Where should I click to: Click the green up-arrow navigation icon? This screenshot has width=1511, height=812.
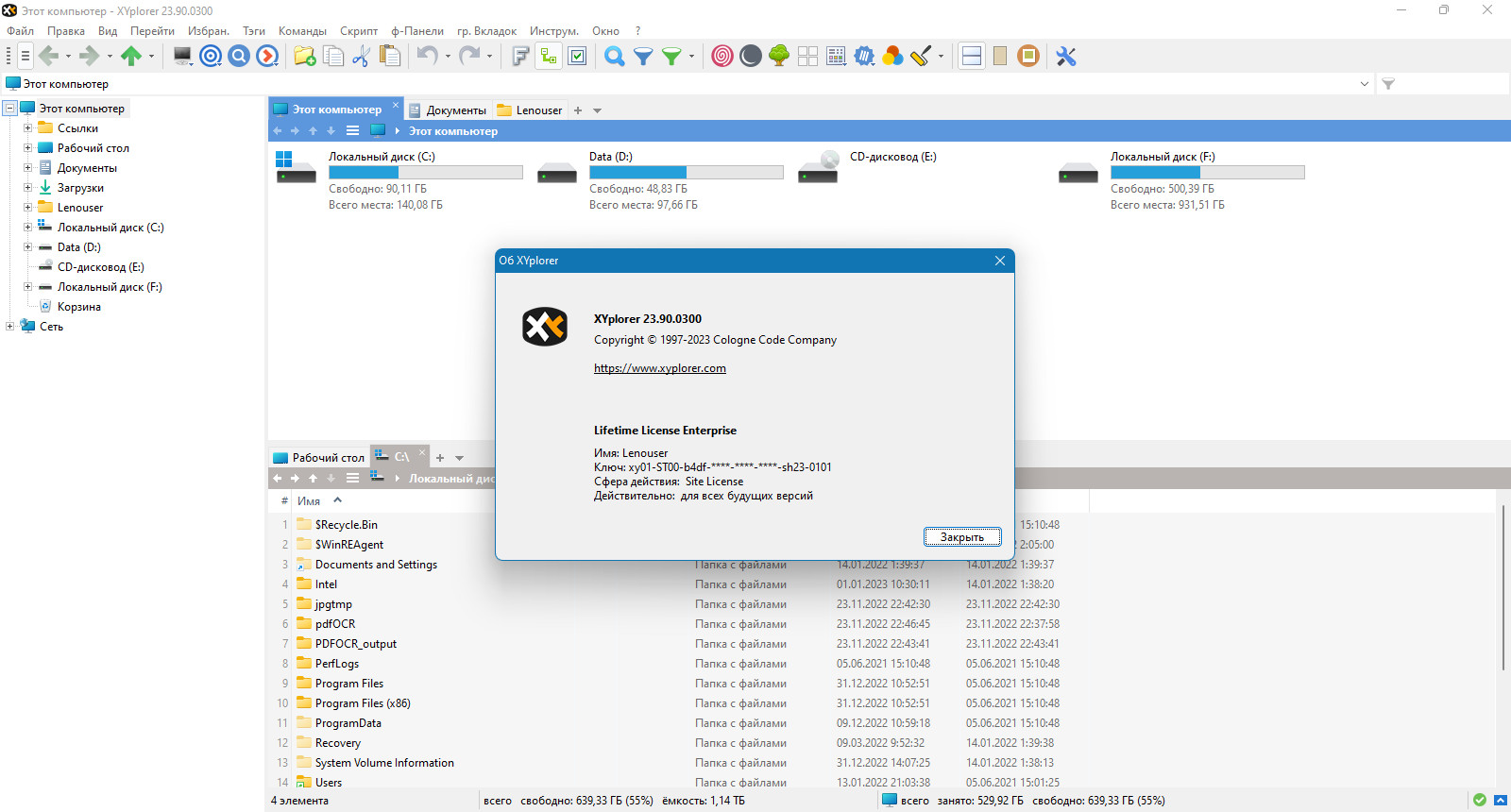(131, 57)
